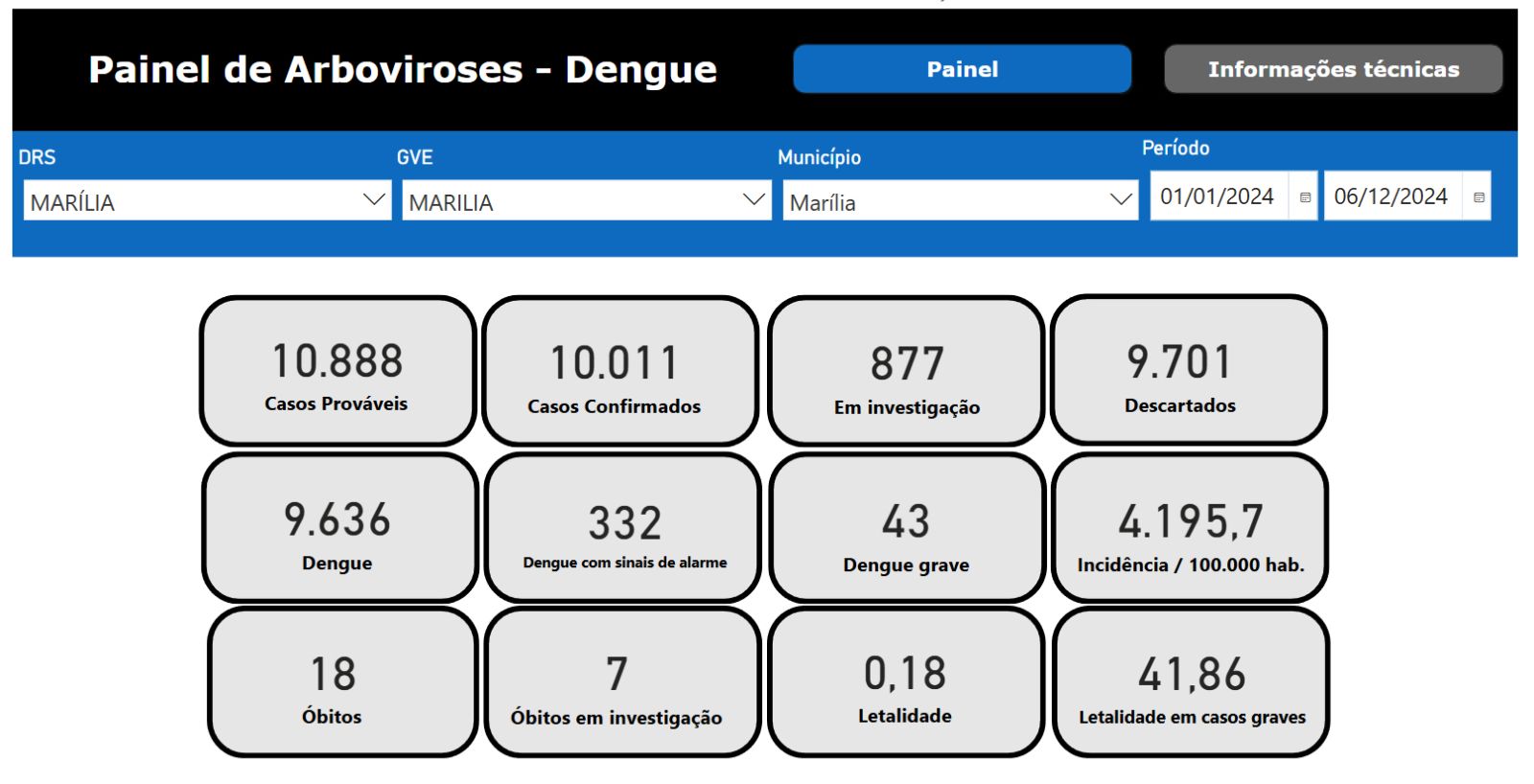Expand the GVE dropdown

754,200
